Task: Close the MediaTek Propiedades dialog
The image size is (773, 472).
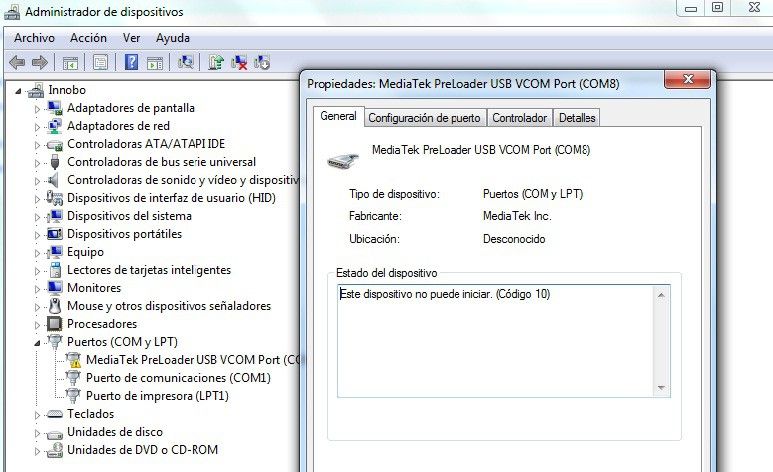Action: coord(688,79)
